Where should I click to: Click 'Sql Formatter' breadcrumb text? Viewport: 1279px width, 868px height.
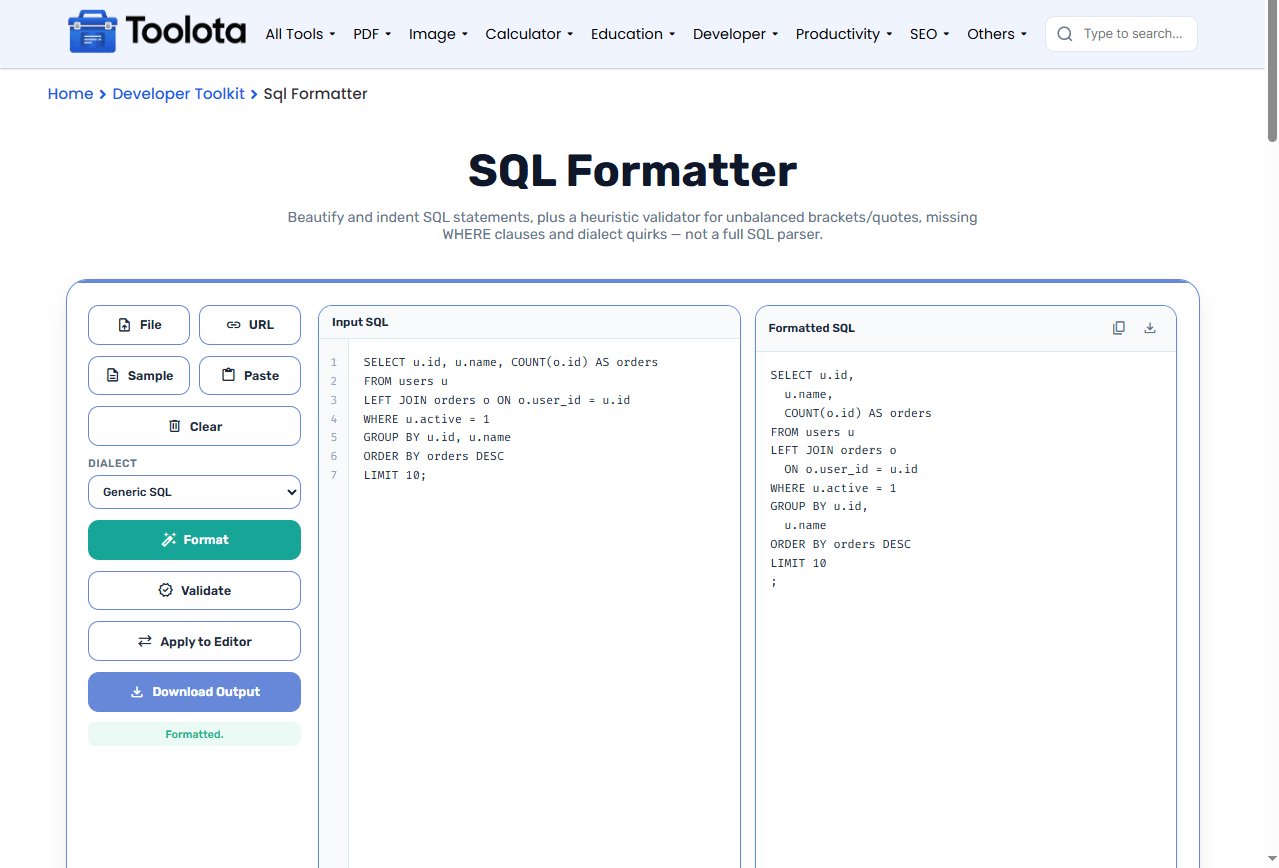point(316,94)
